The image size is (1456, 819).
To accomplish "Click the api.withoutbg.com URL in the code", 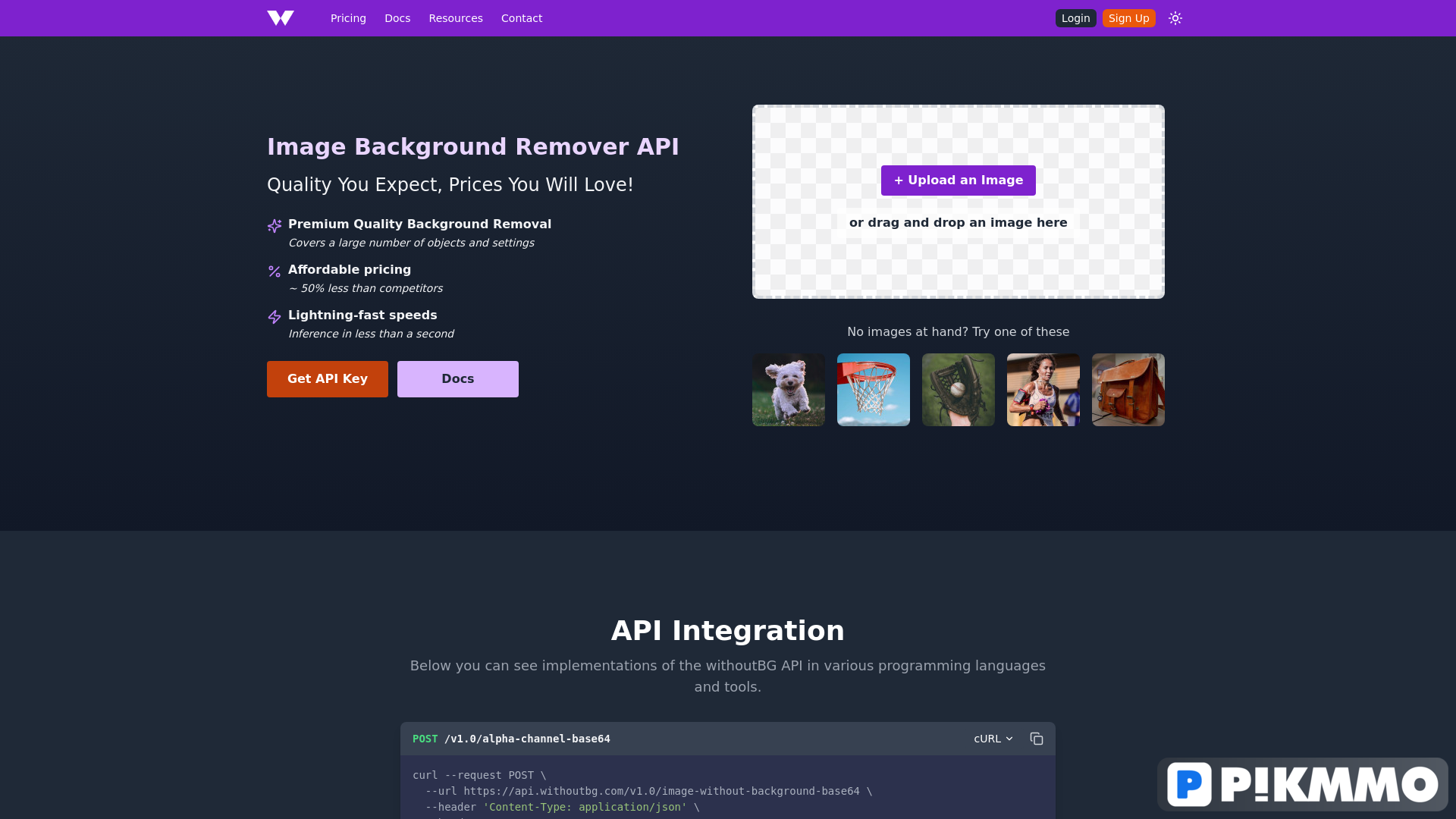I will click(661, 791).
